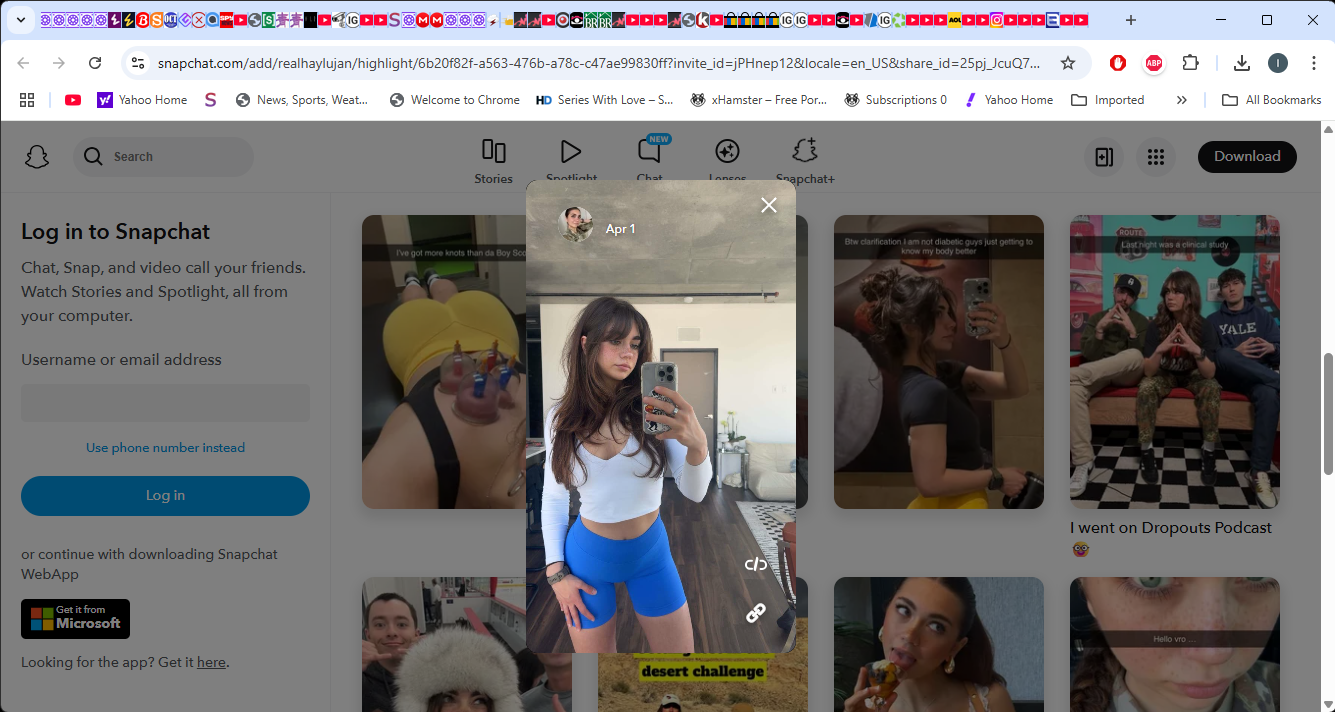Toggle the Snapchat side panel icon
Viewport: 1335px width, 712px height.
[x=1104, y=157]
